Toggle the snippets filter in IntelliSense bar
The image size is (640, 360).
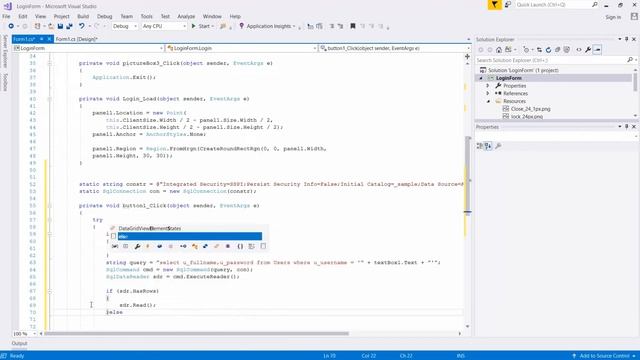(263, 246)
